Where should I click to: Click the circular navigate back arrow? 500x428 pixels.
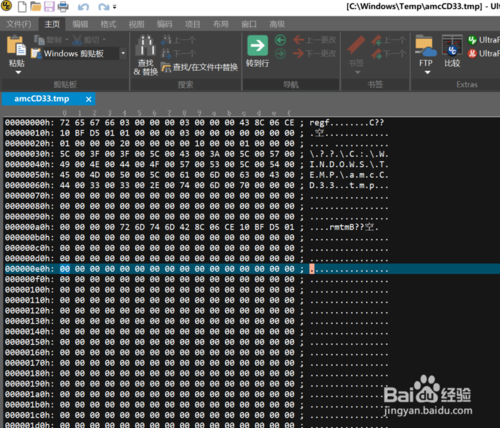[280, 40]
